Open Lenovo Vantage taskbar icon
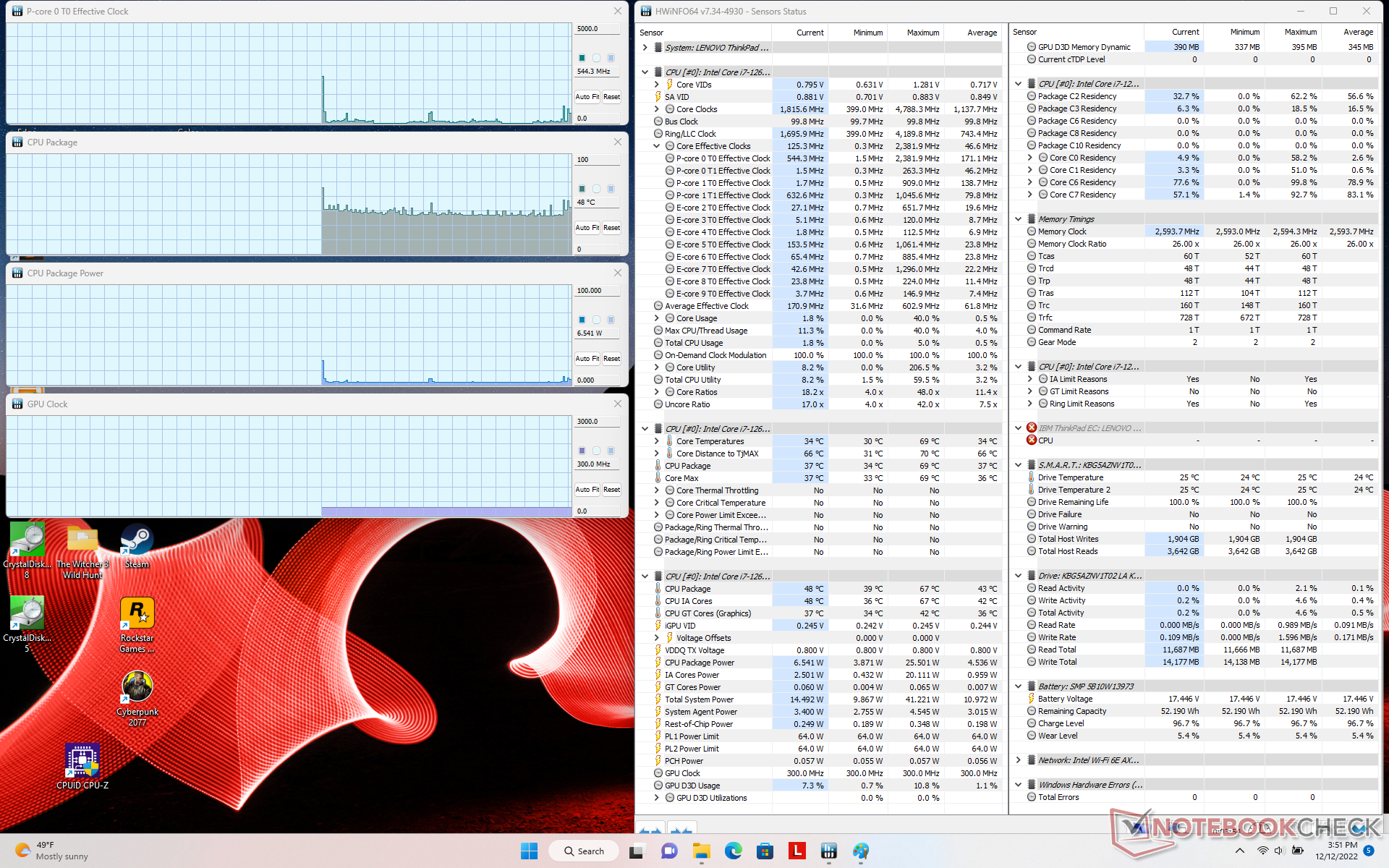This screenshot has width=1389, height=868. [797, 851]
